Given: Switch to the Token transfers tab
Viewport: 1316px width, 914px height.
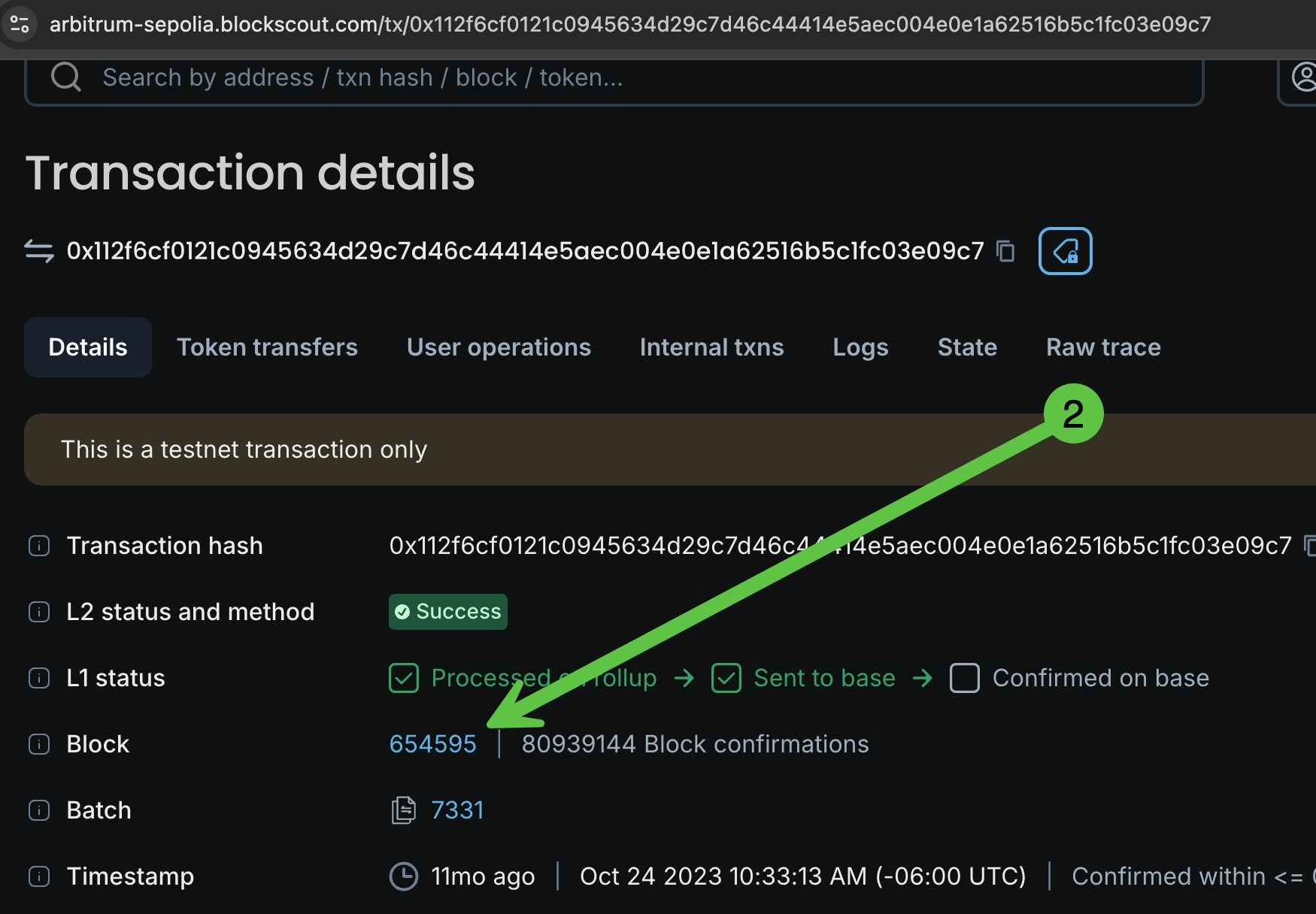Looking at the screenshot, I should (268, 347).
